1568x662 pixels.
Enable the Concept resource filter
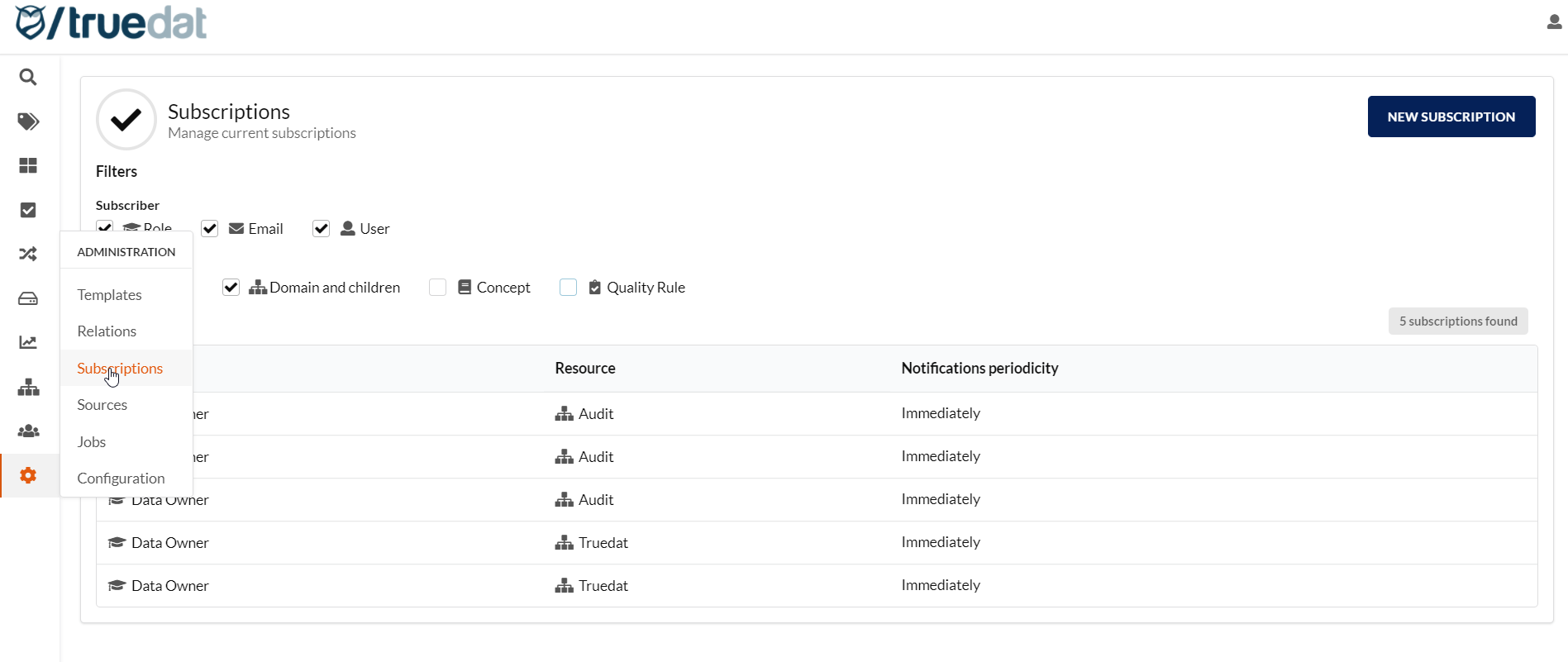tap(438, 288)
